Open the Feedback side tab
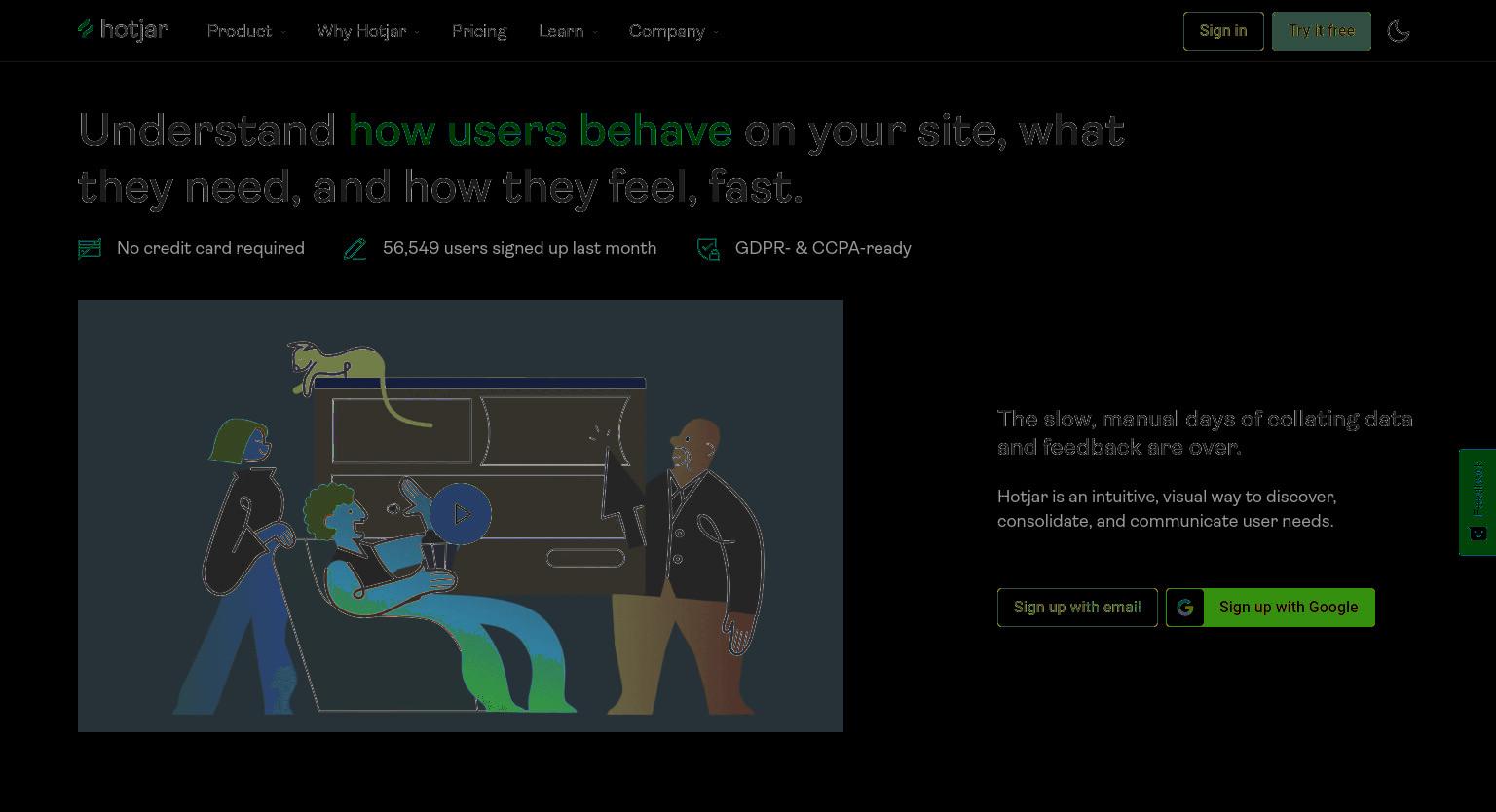Image resolution: width=1496 pixels, height=812 pixels. coord(1477,502)
